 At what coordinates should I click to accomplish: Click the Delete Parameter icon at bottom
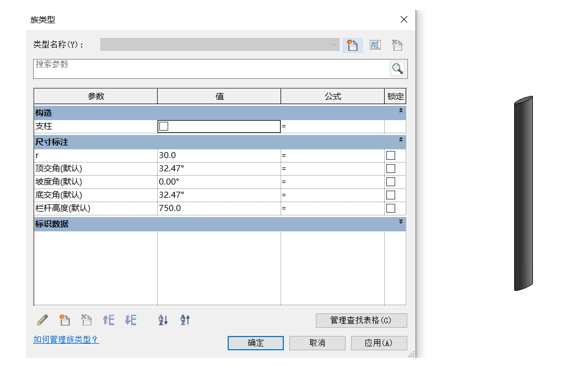tap(87, 320)
